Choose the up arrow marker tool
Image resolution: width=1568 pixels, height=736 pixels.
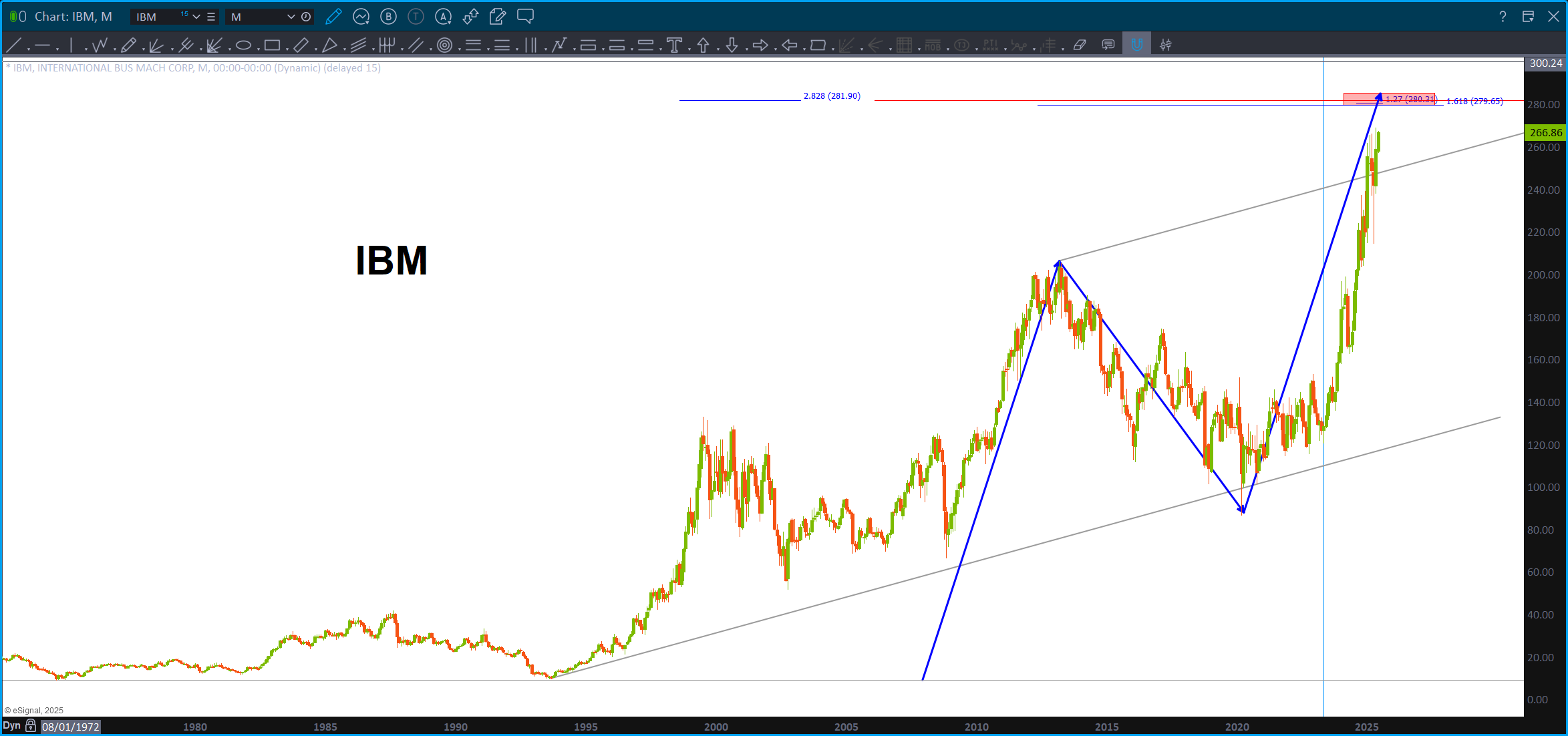(703, 45)
